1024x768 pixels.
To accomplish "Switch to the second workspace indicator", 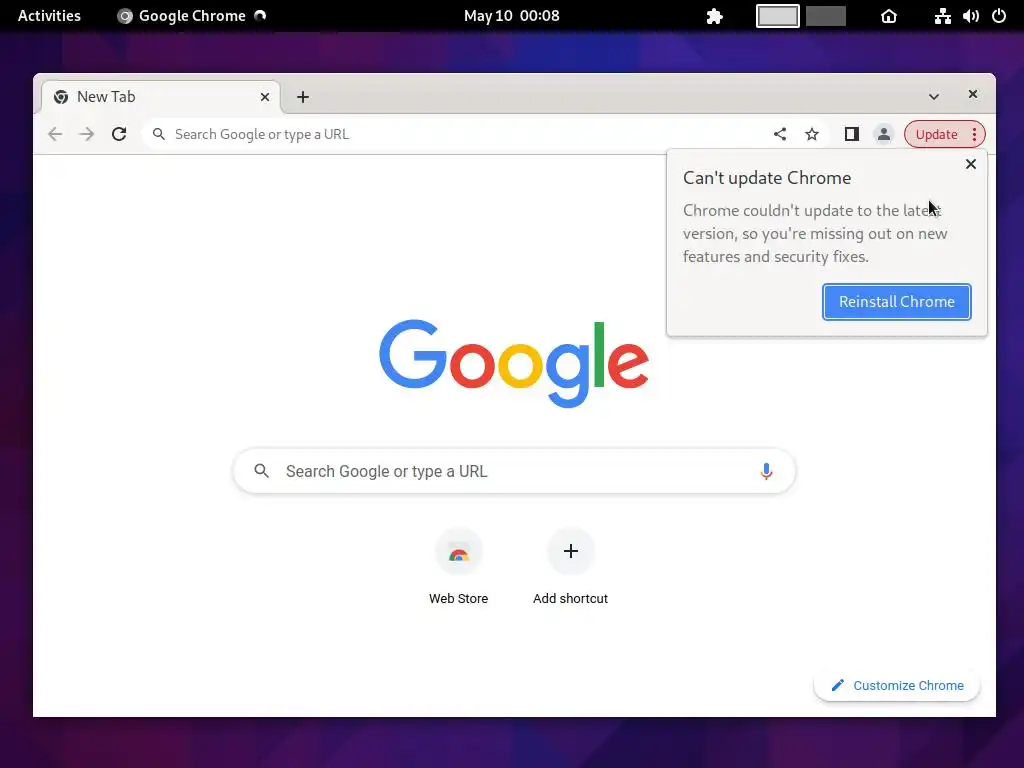I will (x=825, y=16).
